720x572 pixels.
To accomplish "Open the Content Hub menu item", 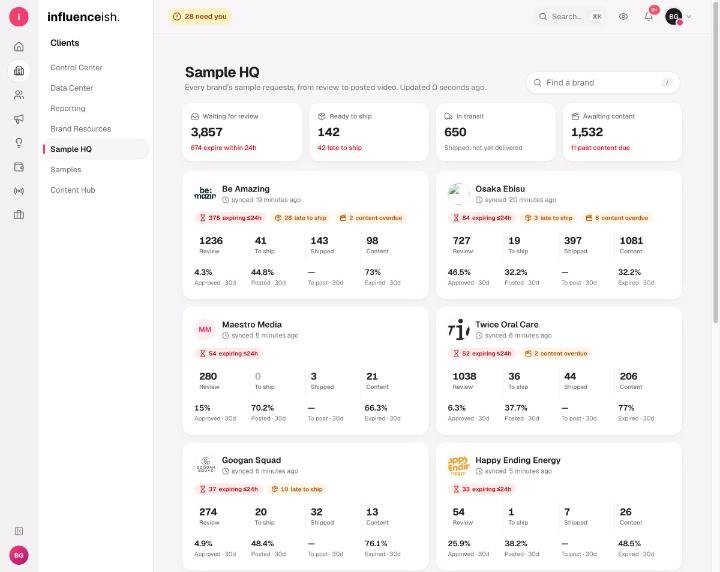I will [x=73, y=190].
